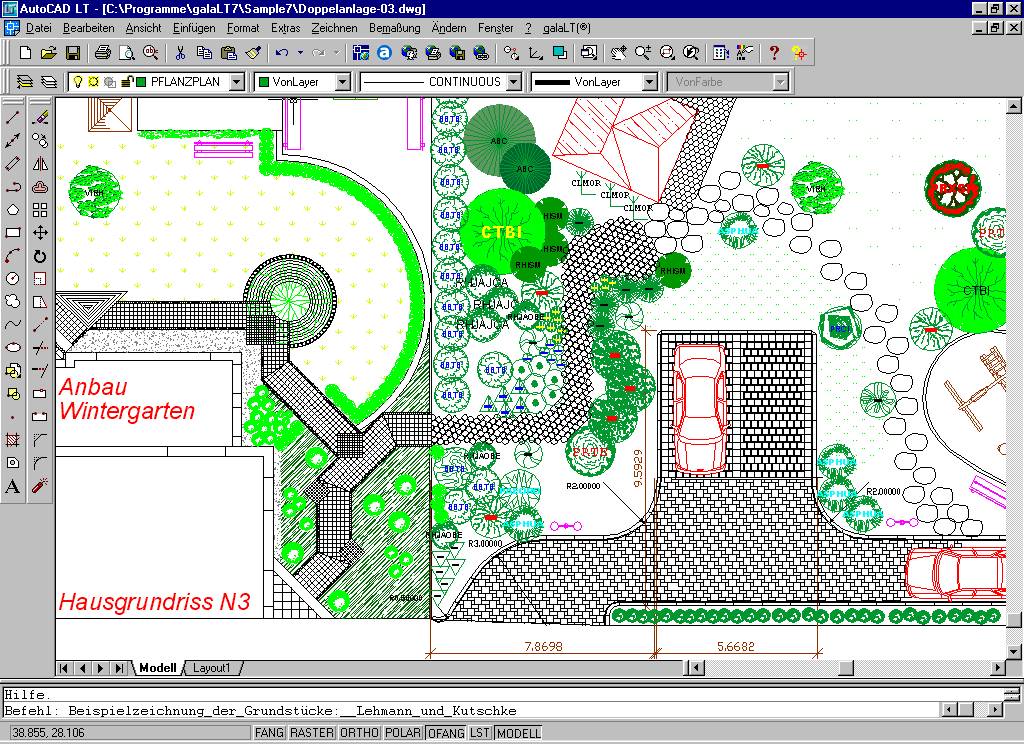Viewport: 1024px width, 744px height.
Task: Select the Text tool letter A
Action: pyautogui.click(x=12, y=486)
